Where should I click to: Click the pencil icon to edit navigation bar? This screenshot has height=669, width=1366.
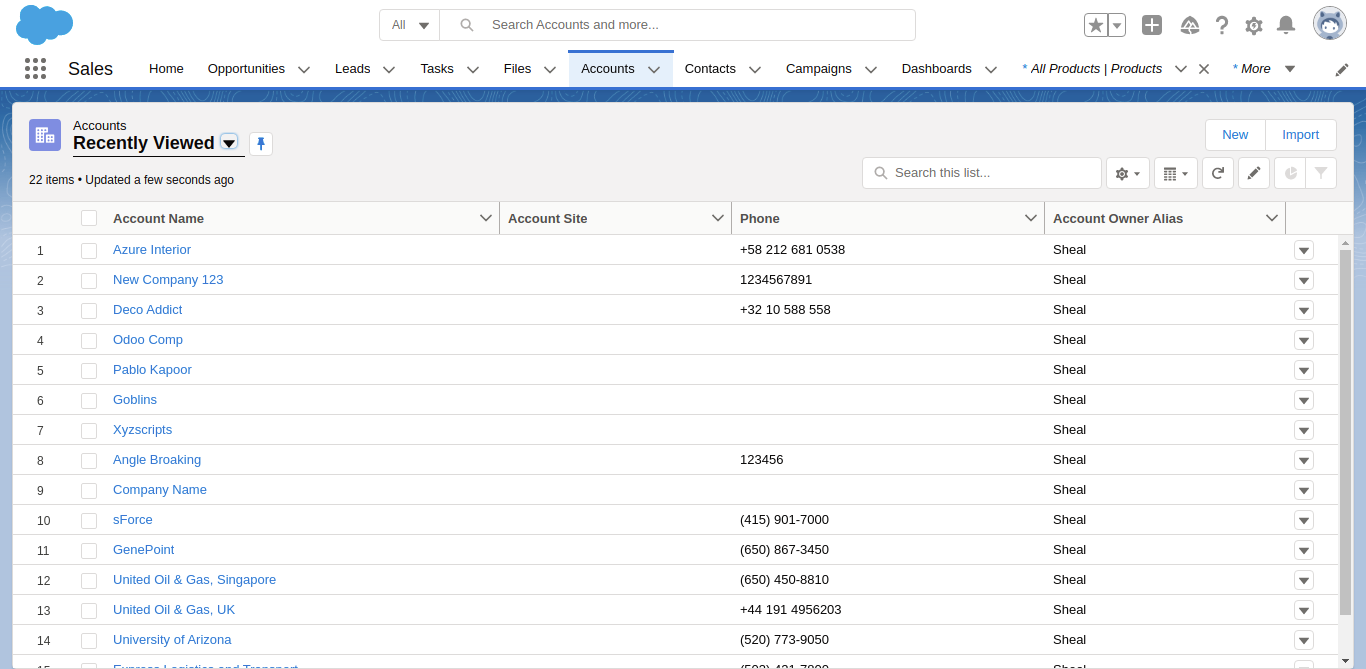[x=1342, y=69]
